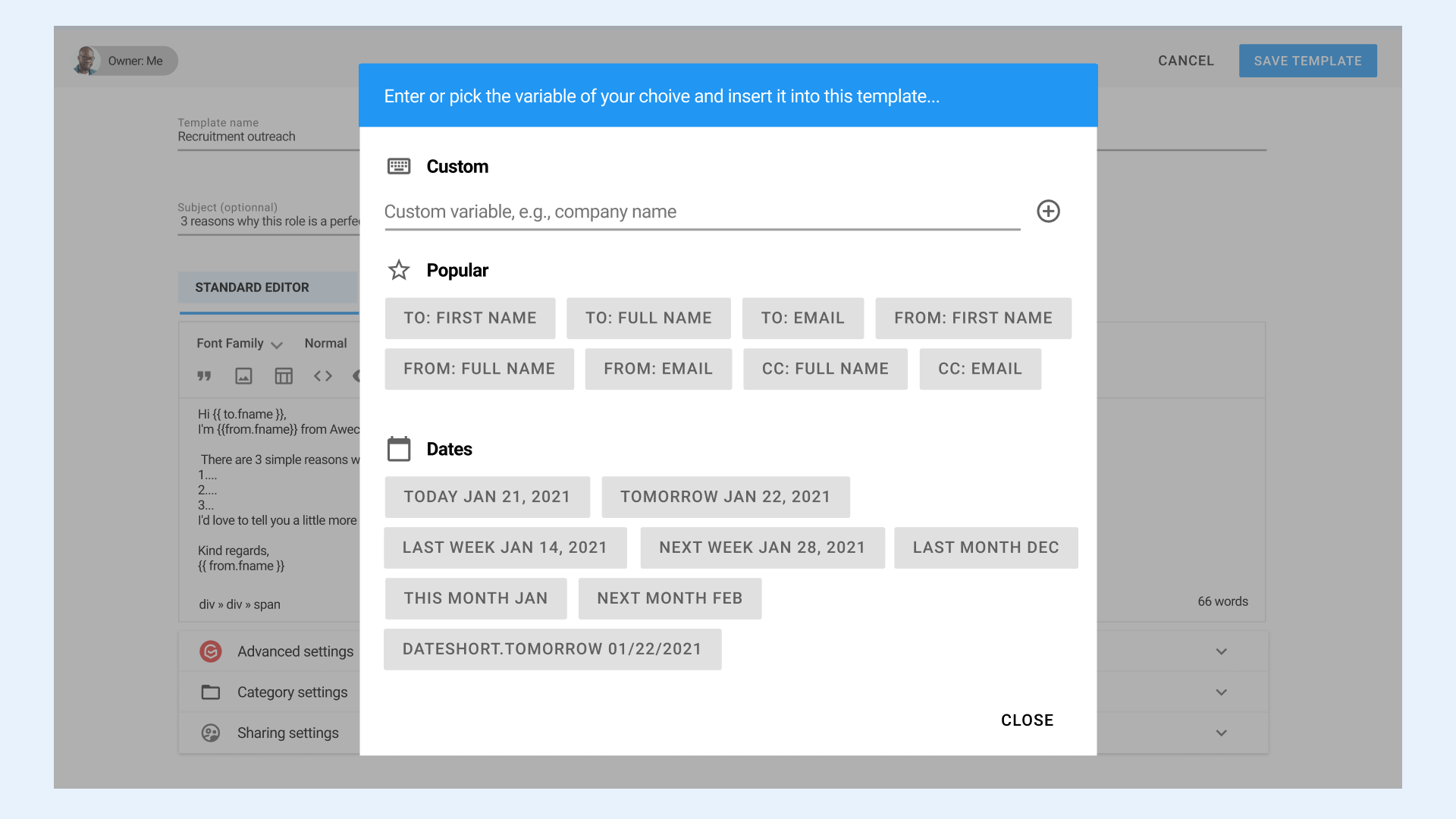
Task: Expand the Sharing settings section
Action: coord(1223,732)
